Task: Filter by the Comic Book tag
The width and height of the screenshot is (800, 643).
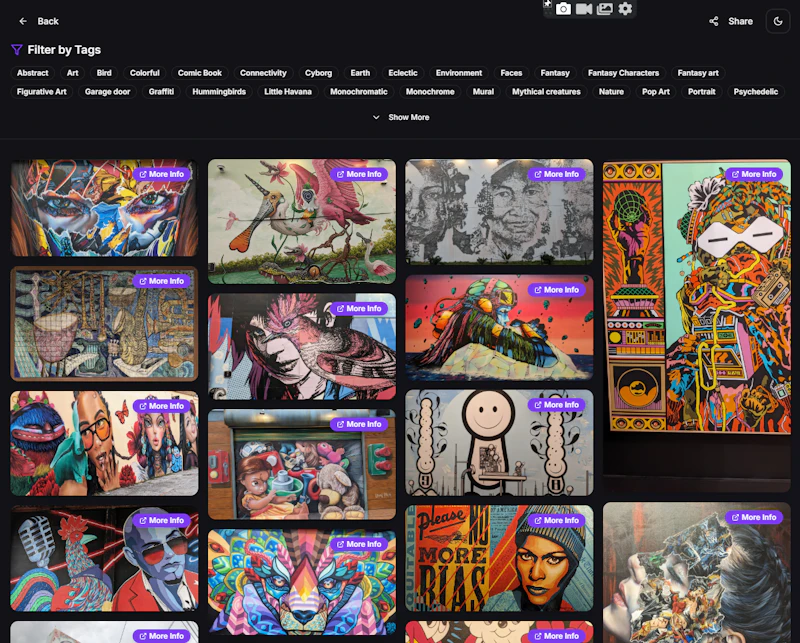Action: [x=199, y=73]
